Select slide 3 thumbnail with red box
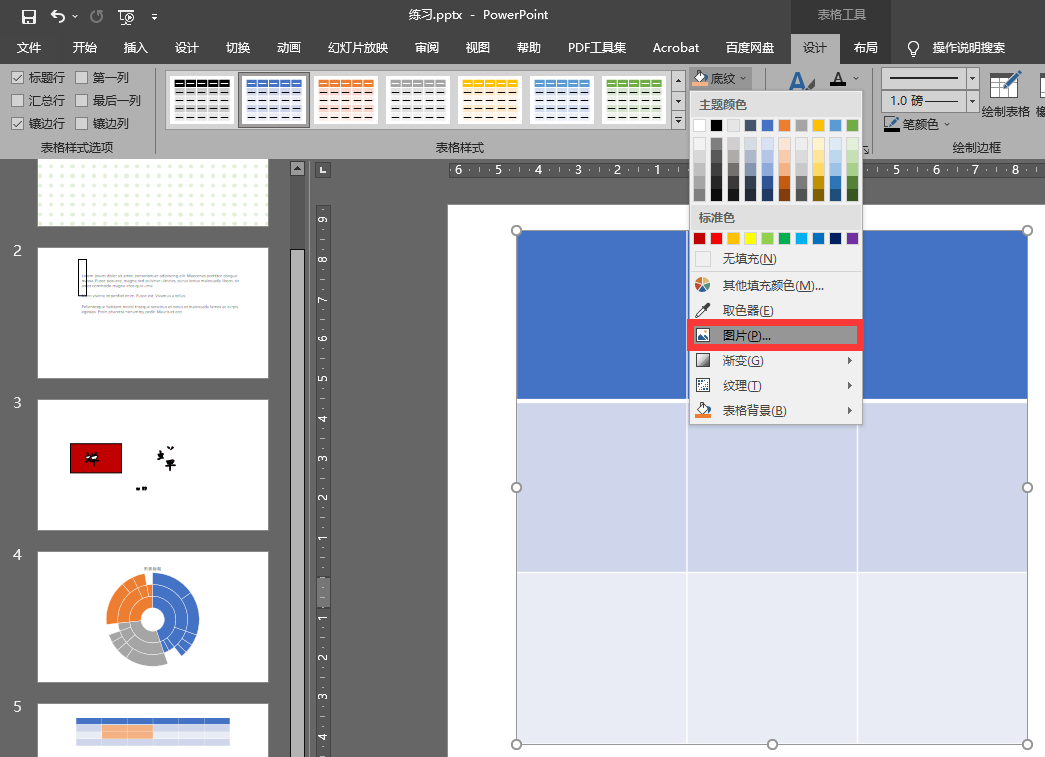Image resolution: width=1045 pixels, height=757 pixels. pyautogui.click(x=153, y=465)
